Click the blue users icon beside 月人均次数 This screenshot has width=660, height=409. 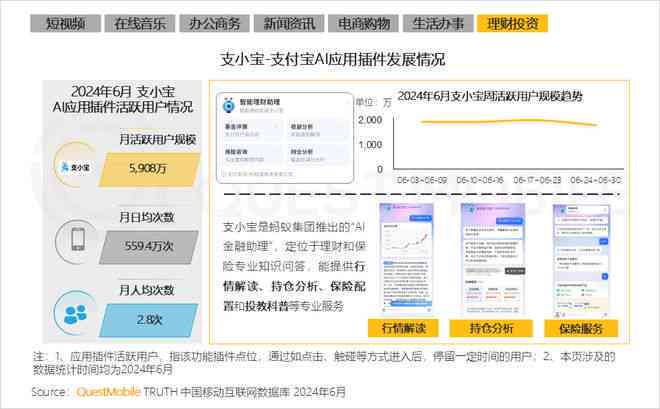pyautogui.click(x=76, y=313)
